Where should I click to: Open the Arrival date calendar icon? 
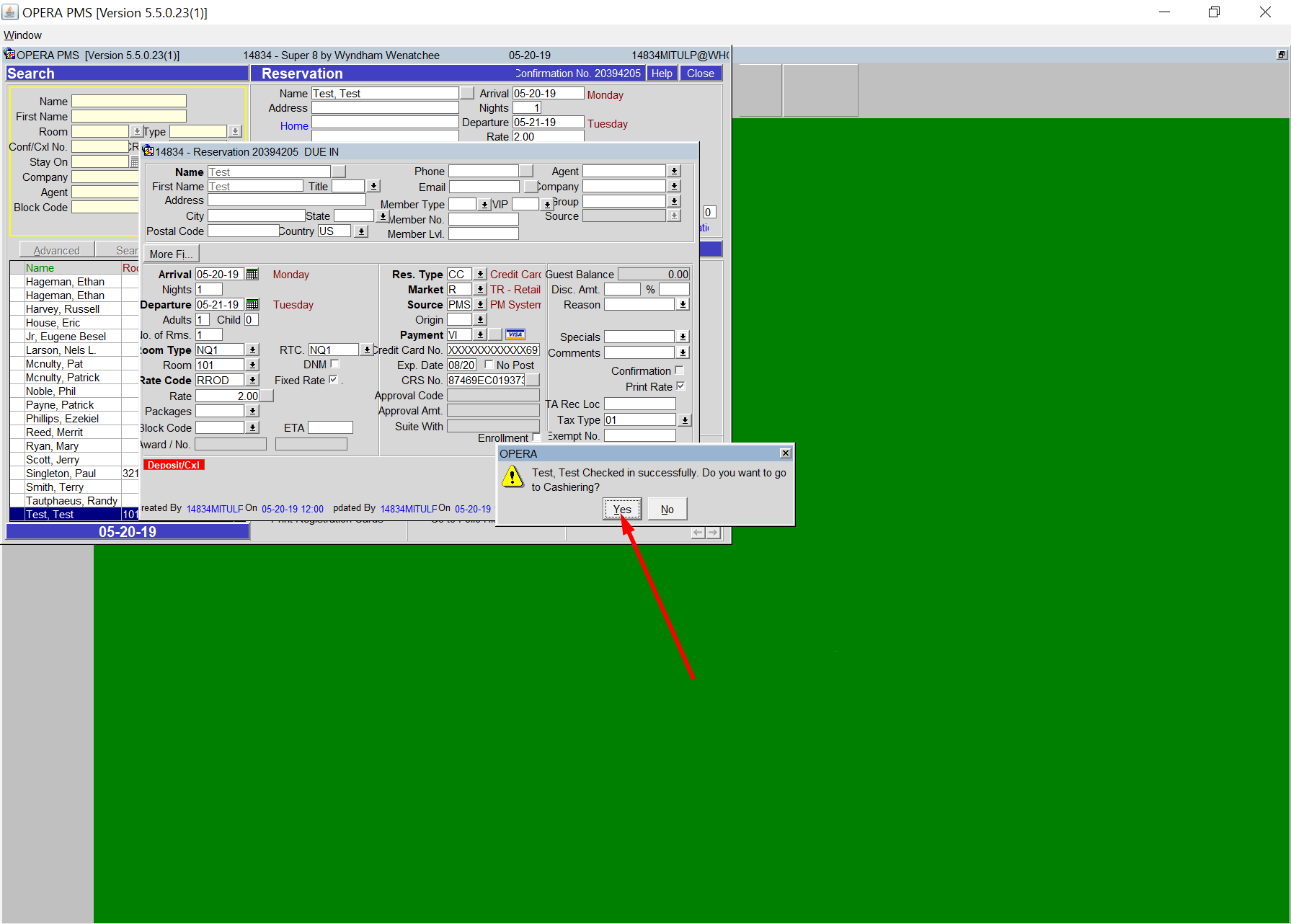click(252, 275)
